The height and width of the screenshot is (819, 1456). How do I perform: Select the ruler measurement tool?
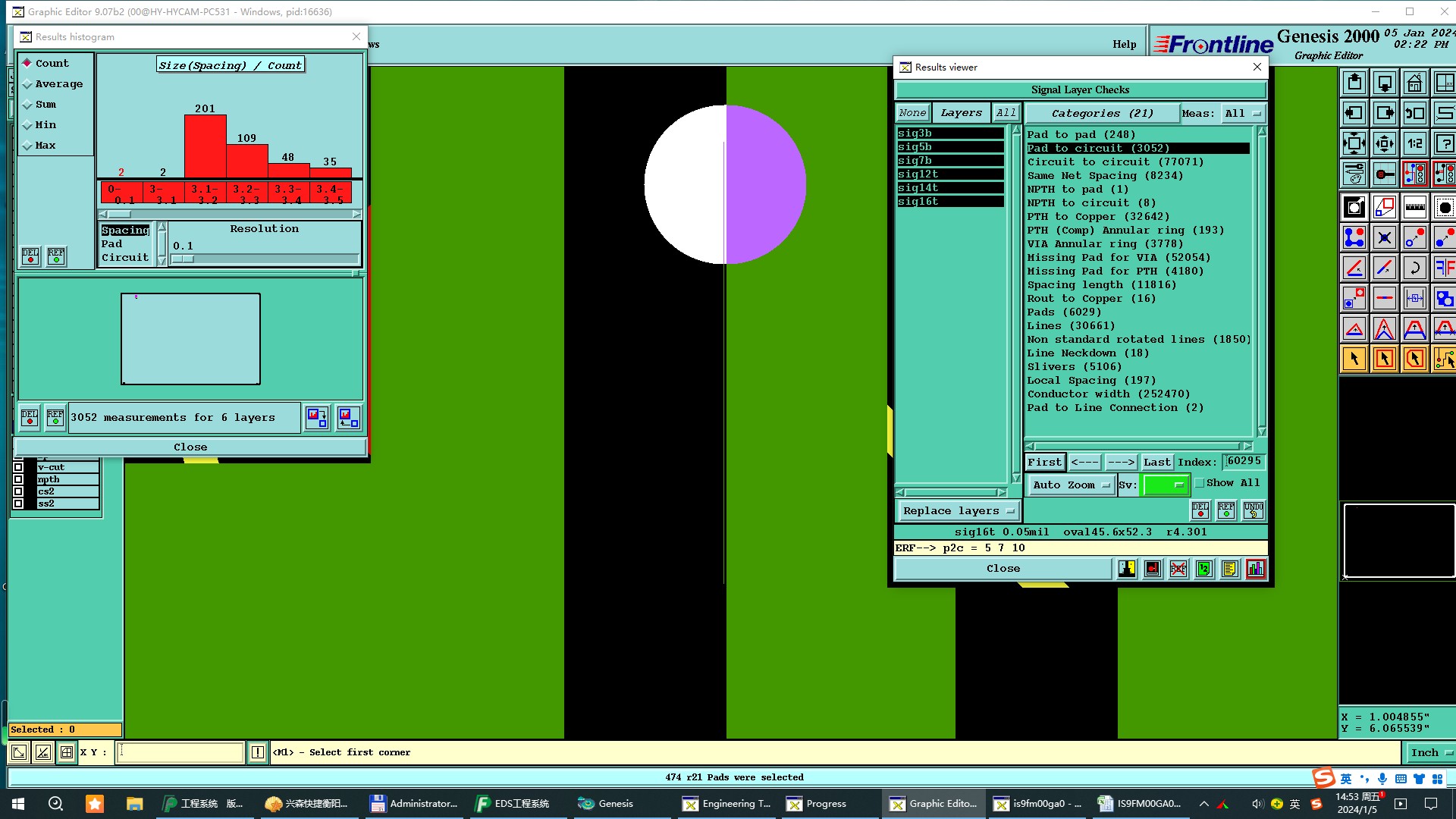(x=1414, y=207)
